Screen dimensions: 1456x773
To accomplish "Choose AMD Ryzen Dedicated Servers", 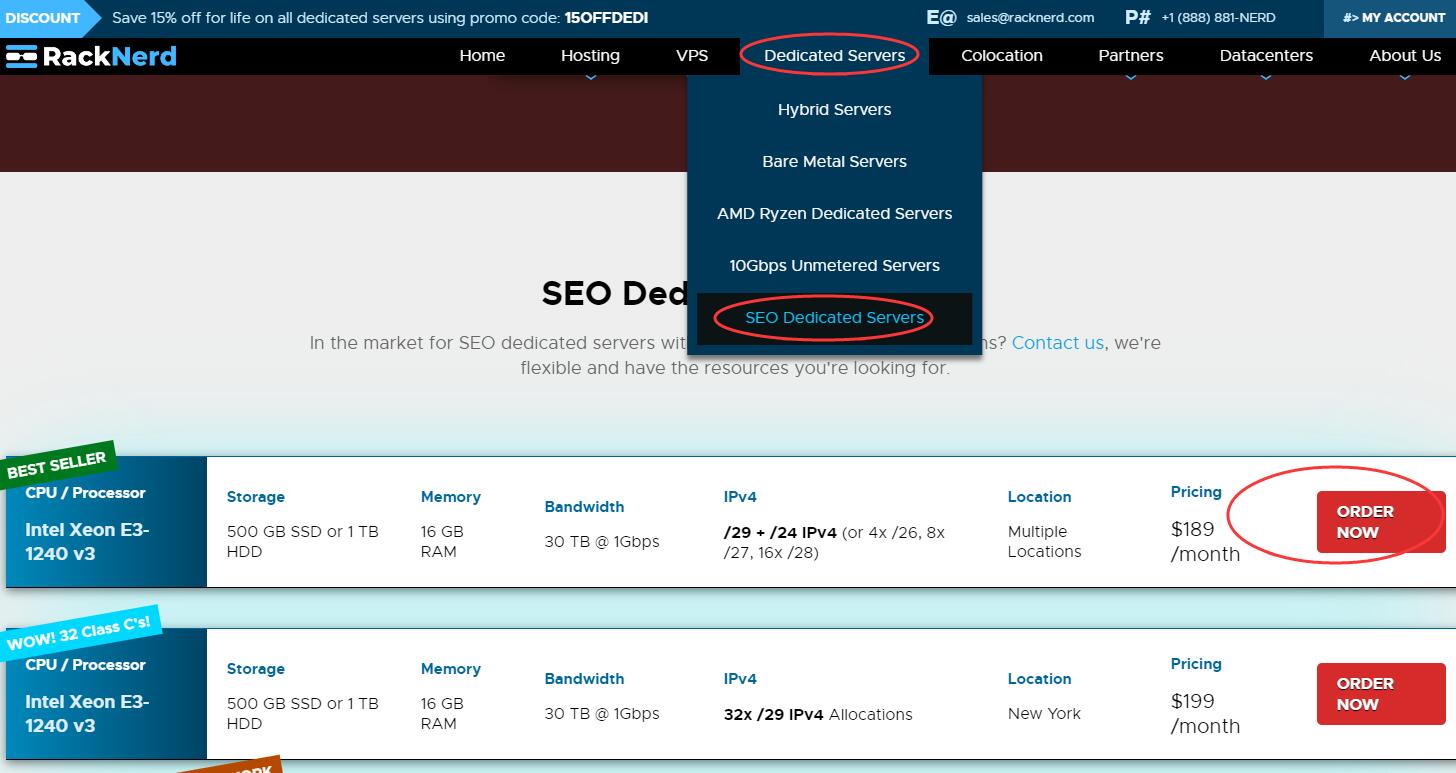I will (x=835, y=214).
